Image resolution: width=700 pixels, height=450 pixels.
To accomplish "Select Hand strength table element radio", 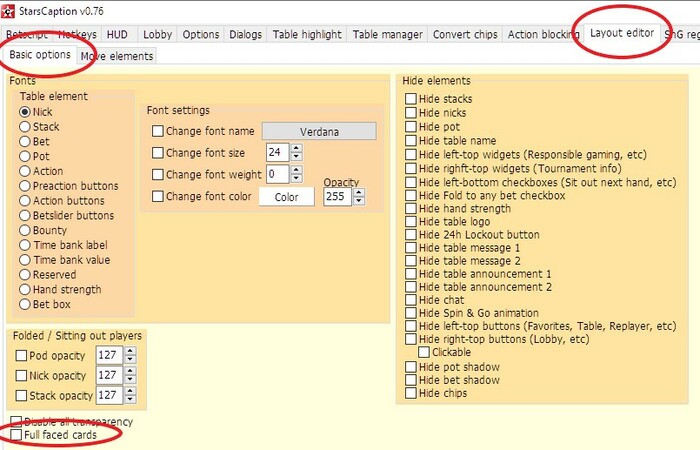I will (x=25, y=289).
